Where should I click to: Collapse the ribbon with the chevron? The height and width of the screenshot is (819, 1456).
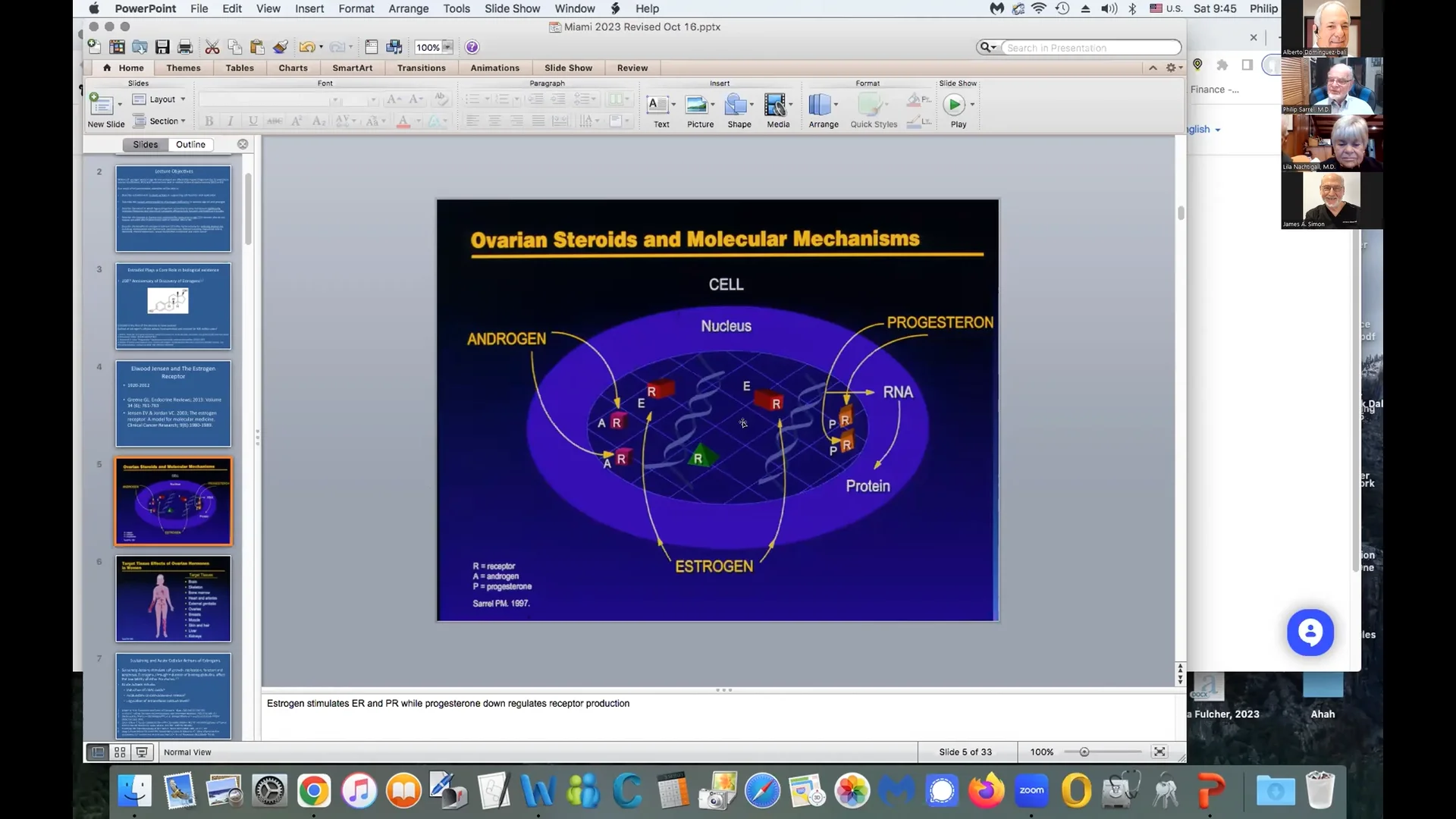[1153, 67]
